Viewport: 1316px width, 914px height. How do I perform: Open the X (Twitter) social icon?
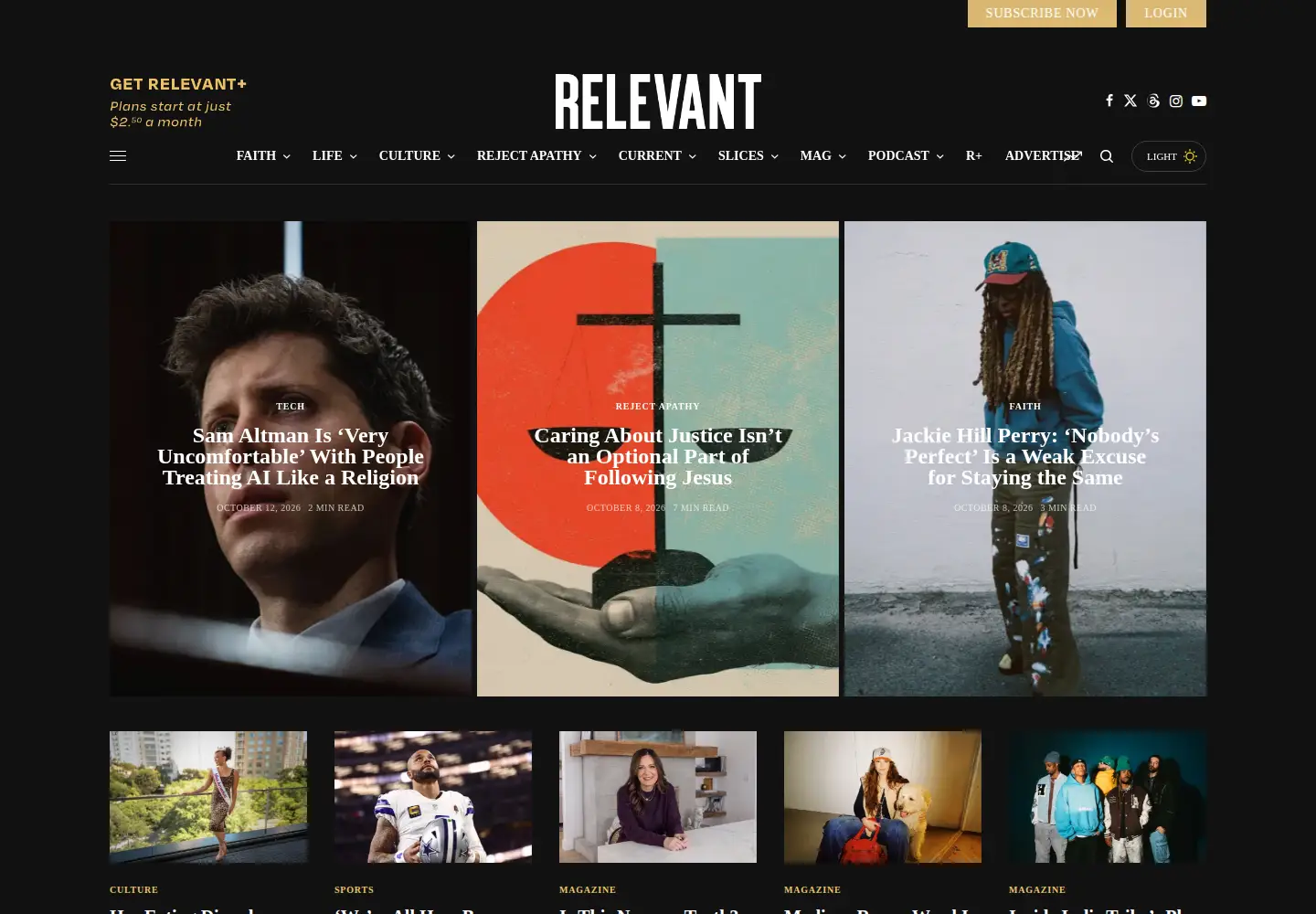click(1130, 101)
